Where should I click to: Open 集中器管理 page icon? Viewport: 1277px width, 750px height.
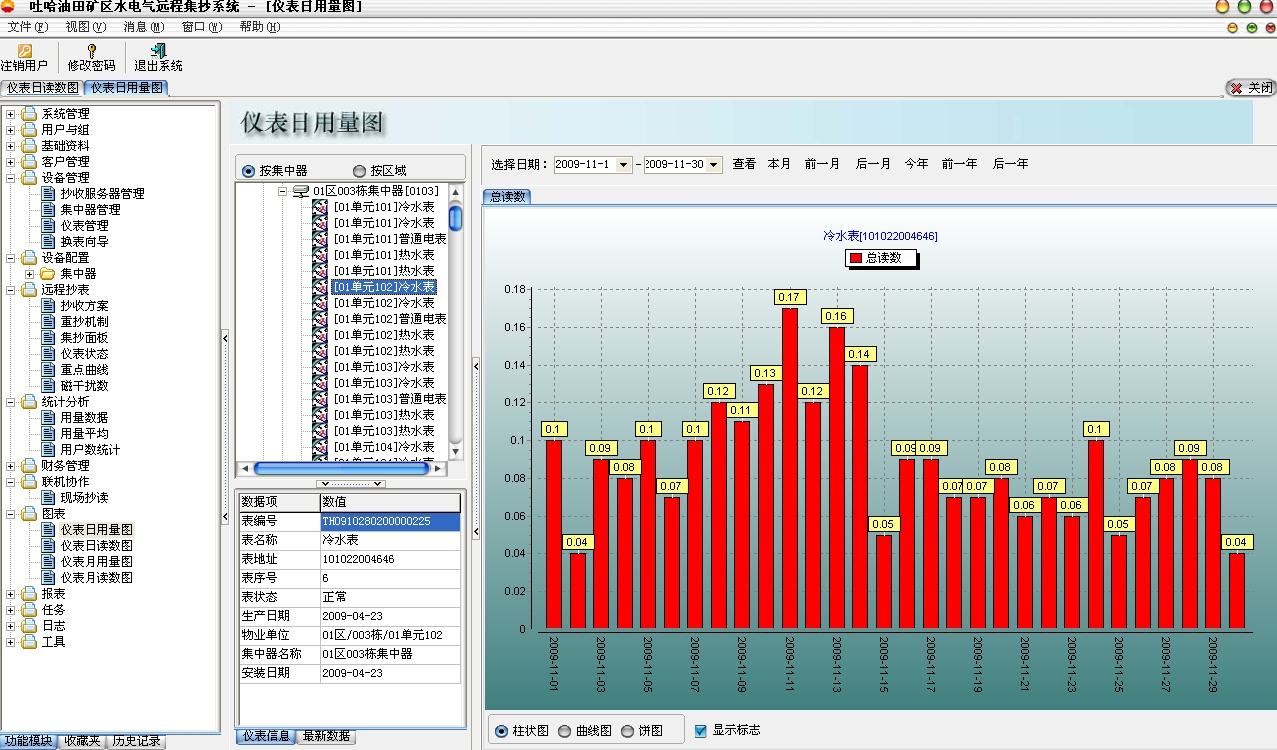(x=49, y=210)
